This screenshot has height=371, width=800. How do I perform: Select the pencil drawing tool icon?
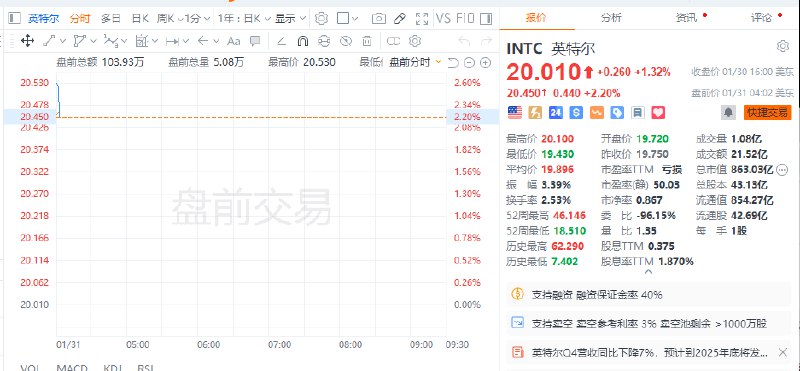[400, 19]
